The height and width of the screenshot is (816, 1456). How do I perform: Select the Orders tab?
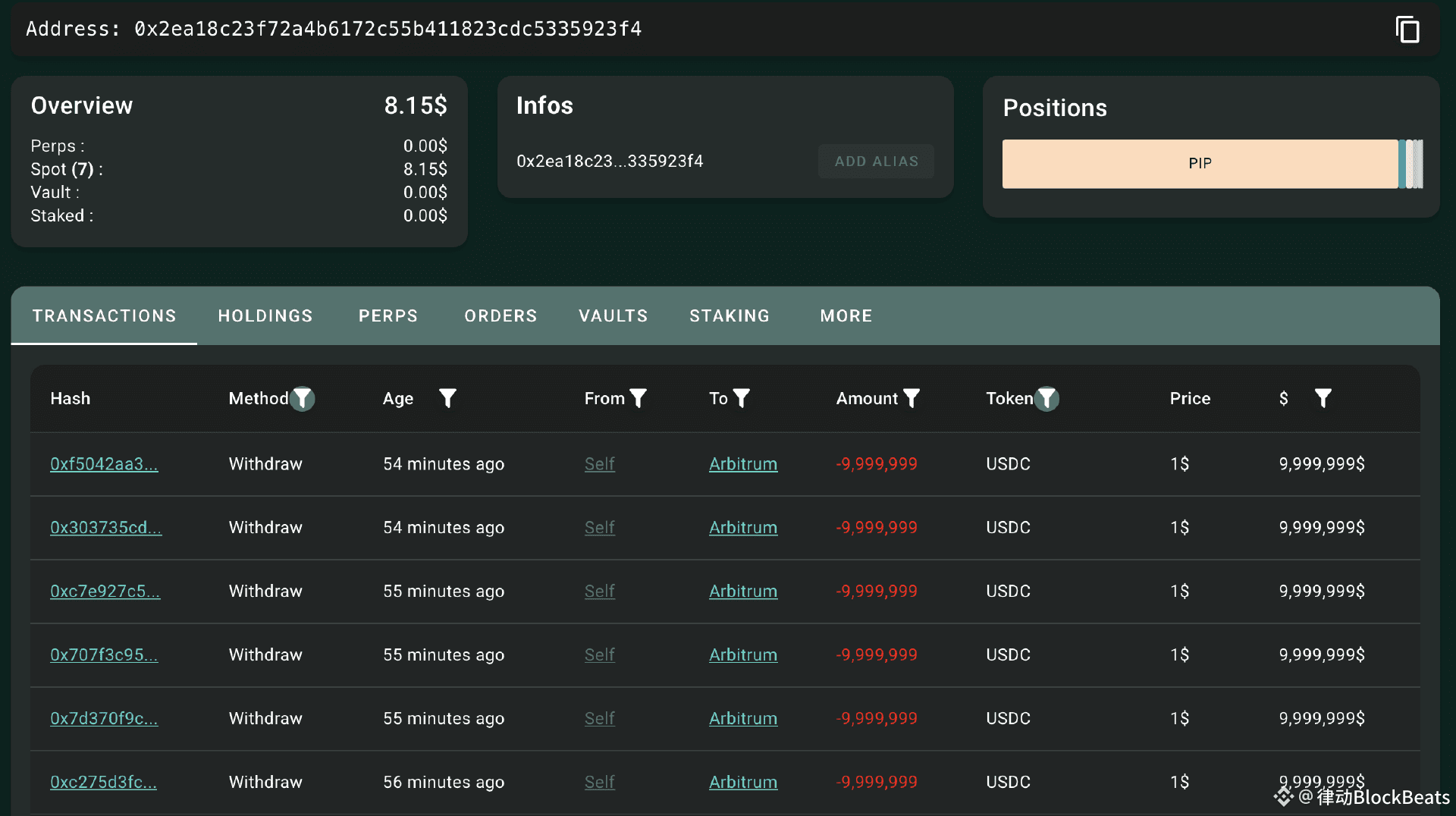[x=500, y=315]
